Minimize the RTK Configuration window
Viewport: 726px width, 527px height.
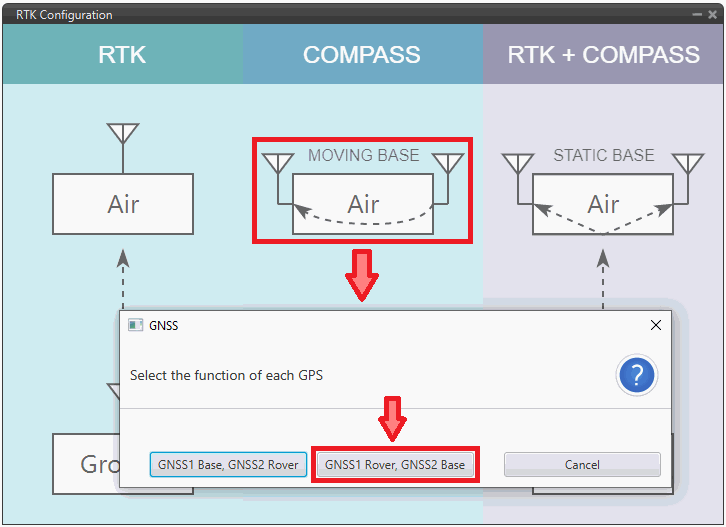coord(697,15)
